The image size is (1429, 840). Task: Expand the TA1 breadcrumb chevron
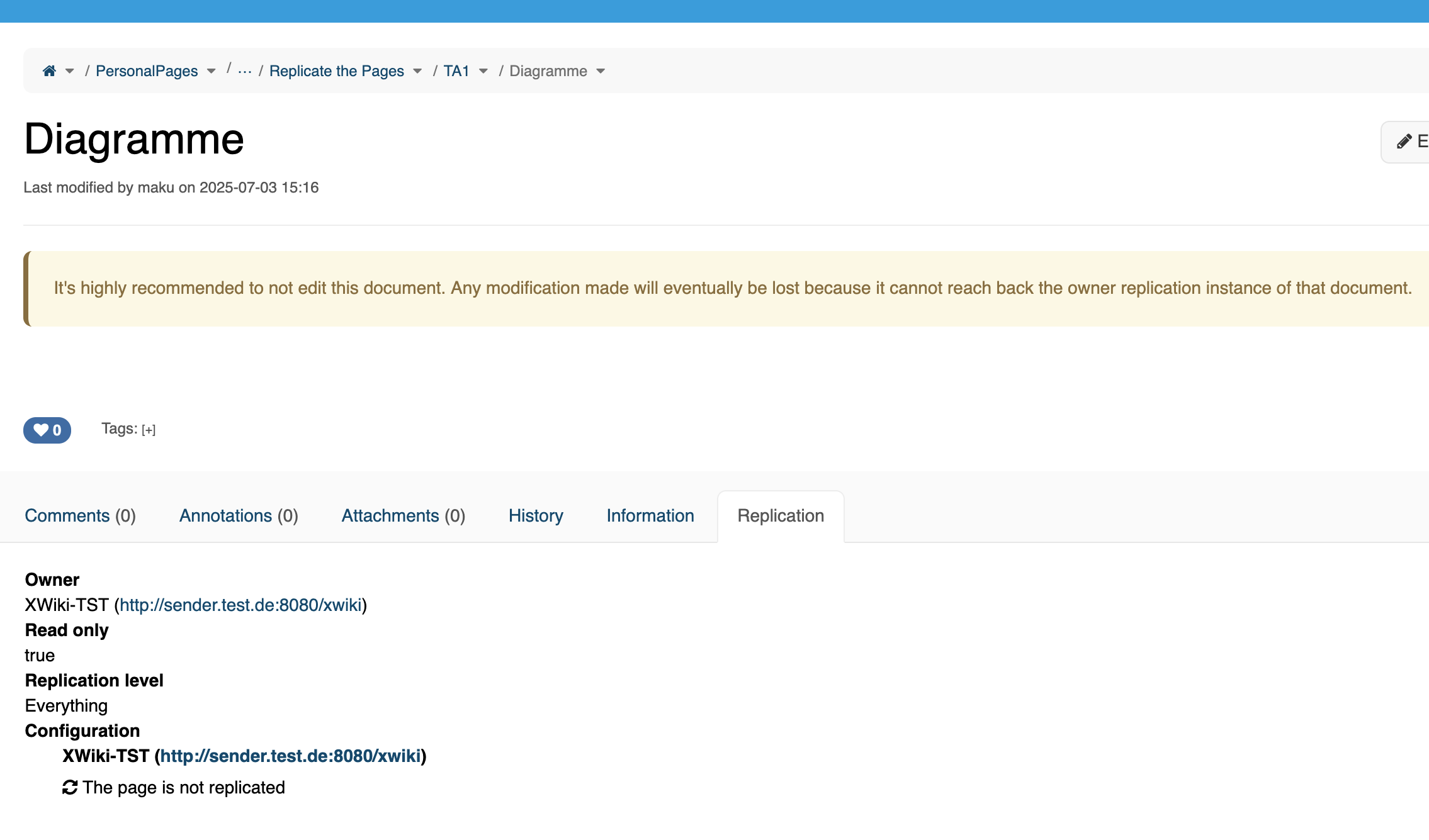(x=483, y=71)
